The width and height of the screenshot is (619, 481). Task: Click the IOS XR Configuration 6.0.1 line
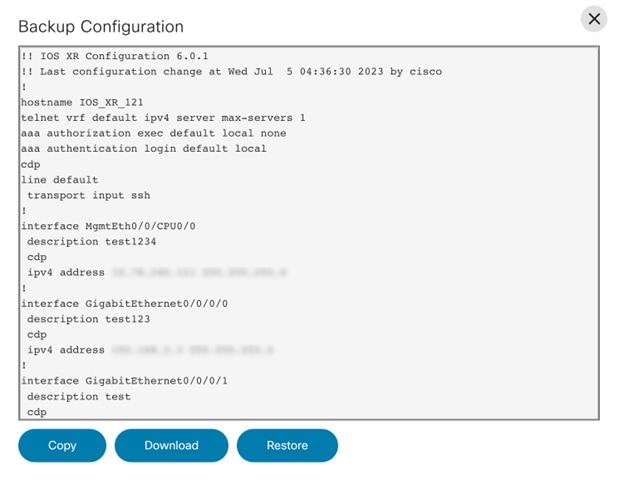pos(120,56)
